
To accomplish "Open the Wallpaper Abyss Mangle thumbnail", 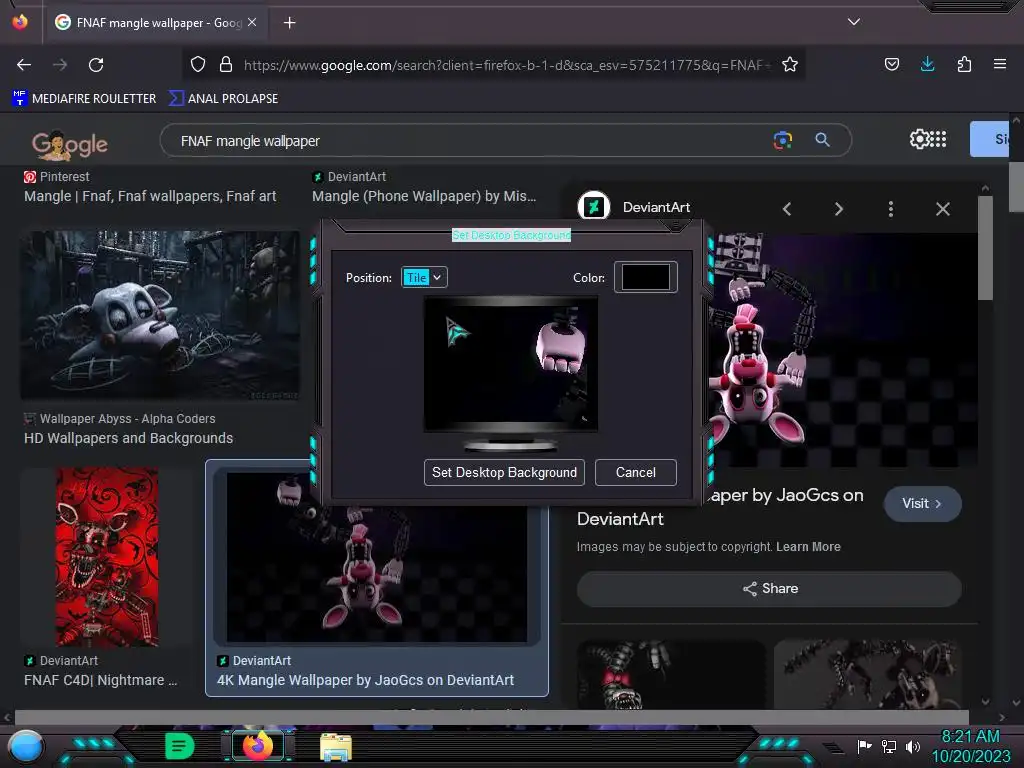I will pos(161,315).
